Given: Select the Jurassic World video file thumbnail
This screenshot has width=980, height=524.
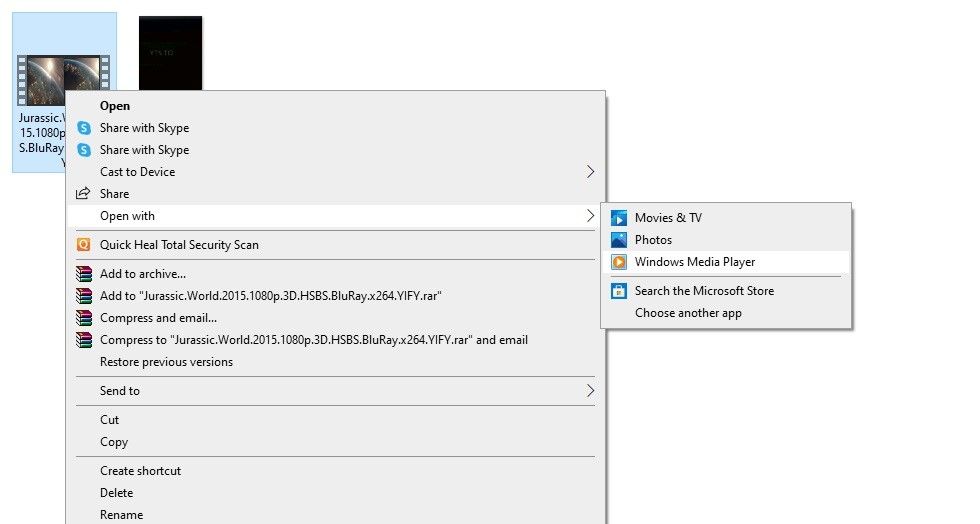Looking at the screenshot, I should pyautogui.click(x=64, y=80).
